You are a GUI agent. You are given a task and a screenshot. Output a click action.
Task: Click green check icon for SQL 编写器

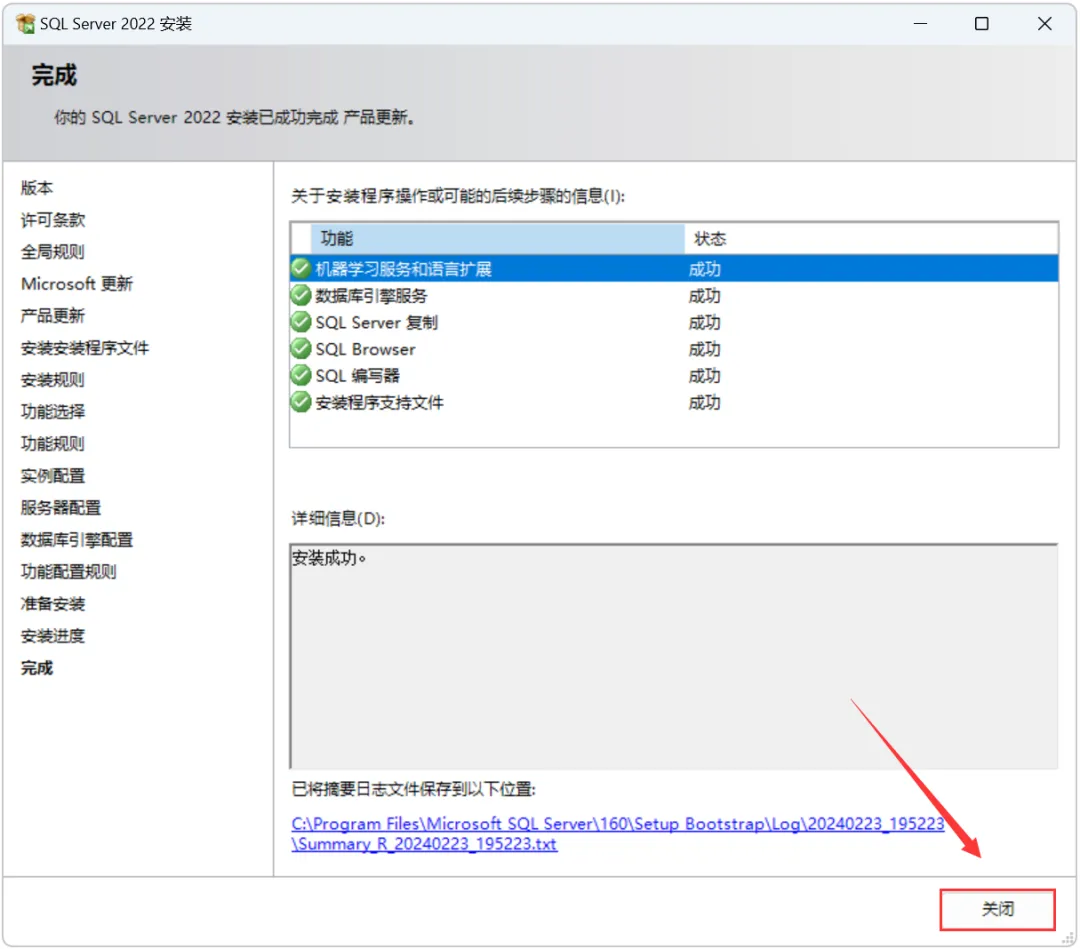[x=301, y=376]
